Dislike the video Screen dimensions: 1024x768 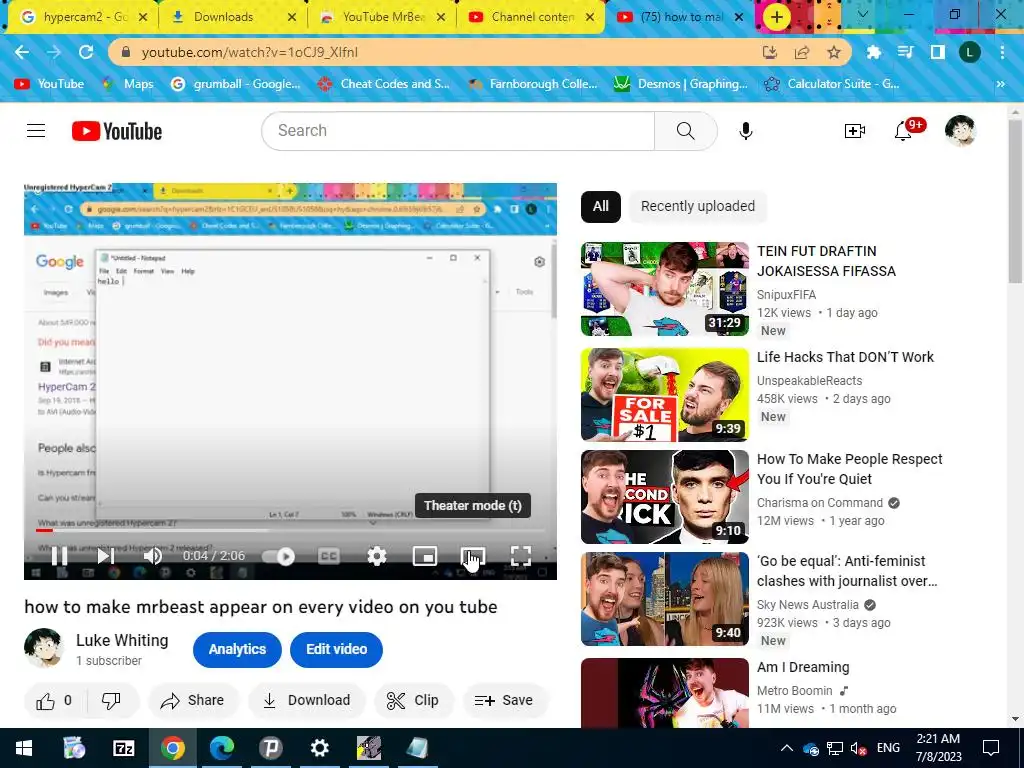coord(111,701)
